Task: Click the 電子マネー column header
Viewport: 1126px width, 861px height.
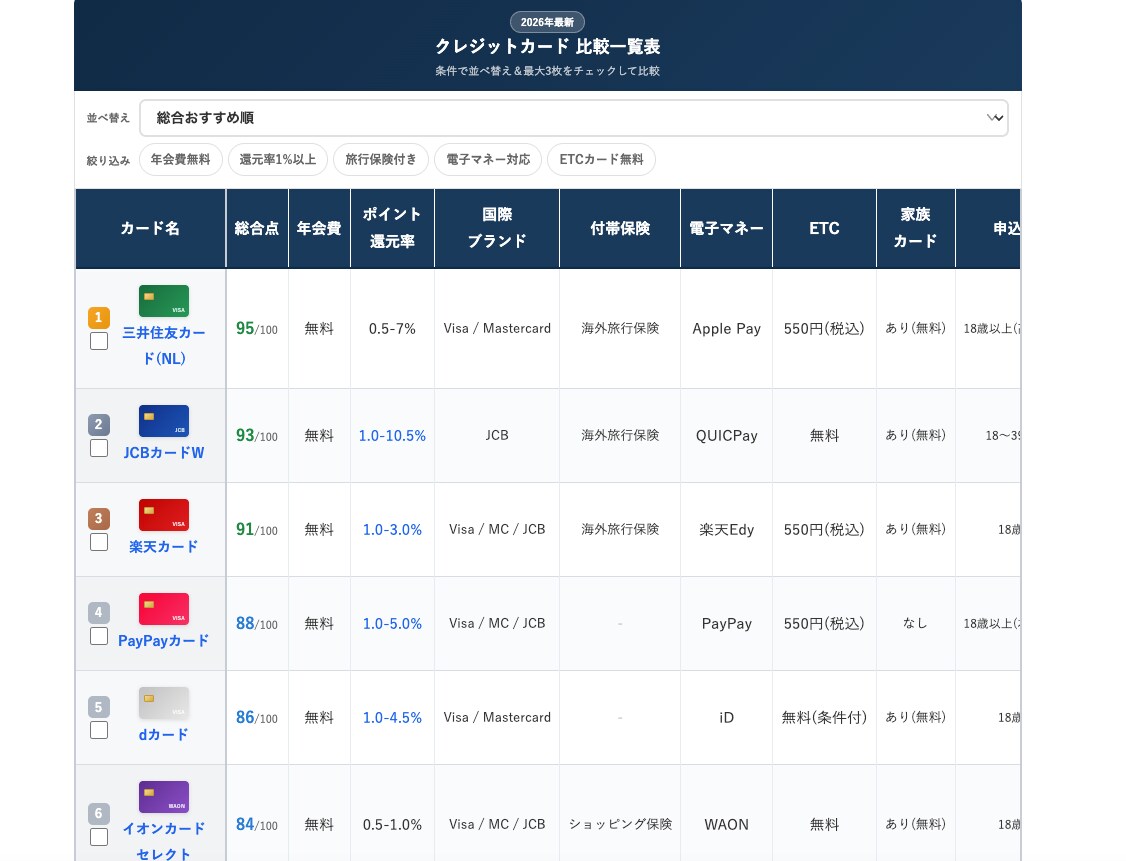Action: click(726, 228)
